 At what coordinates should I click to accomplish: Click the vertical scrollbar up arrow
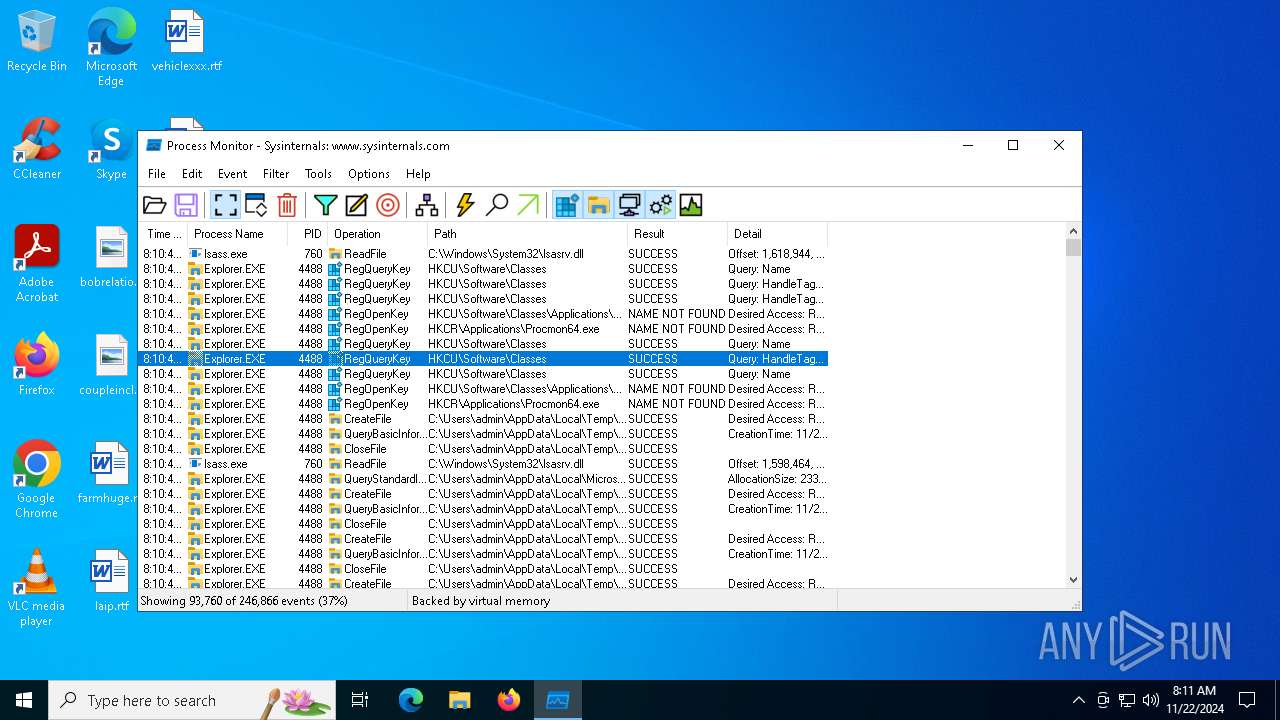pyautogui.click(x=1073, y=231)
